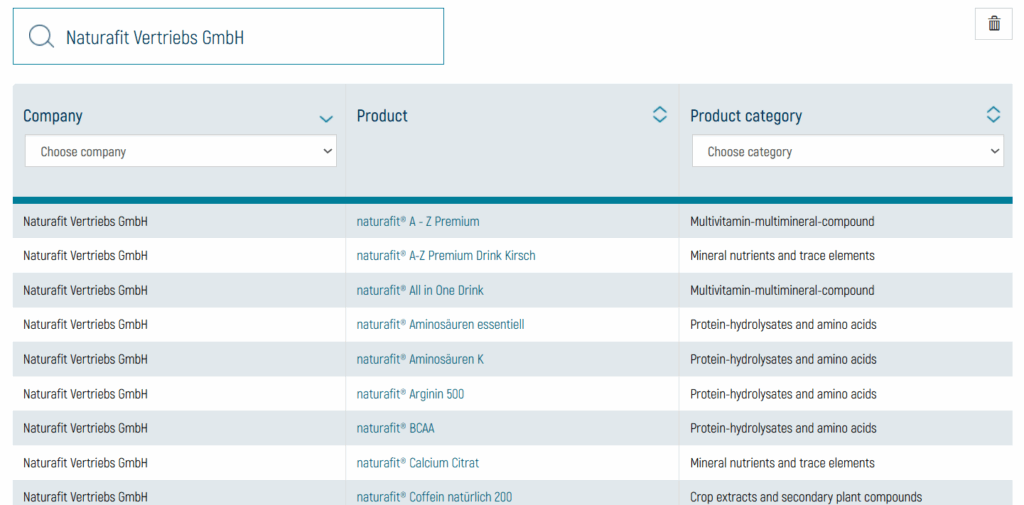Sort by Product category column arrows
The image size is (1024, 505).
coord(993,115)
